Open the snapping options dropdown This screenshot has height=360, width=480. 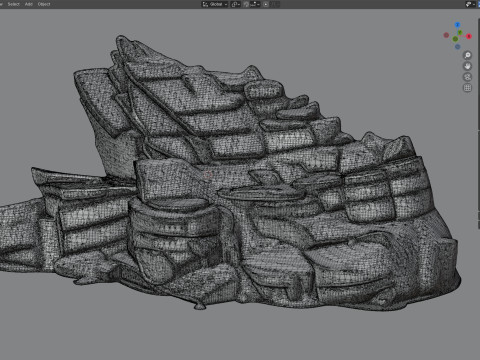pyautogui.click(x=255, y=4)
